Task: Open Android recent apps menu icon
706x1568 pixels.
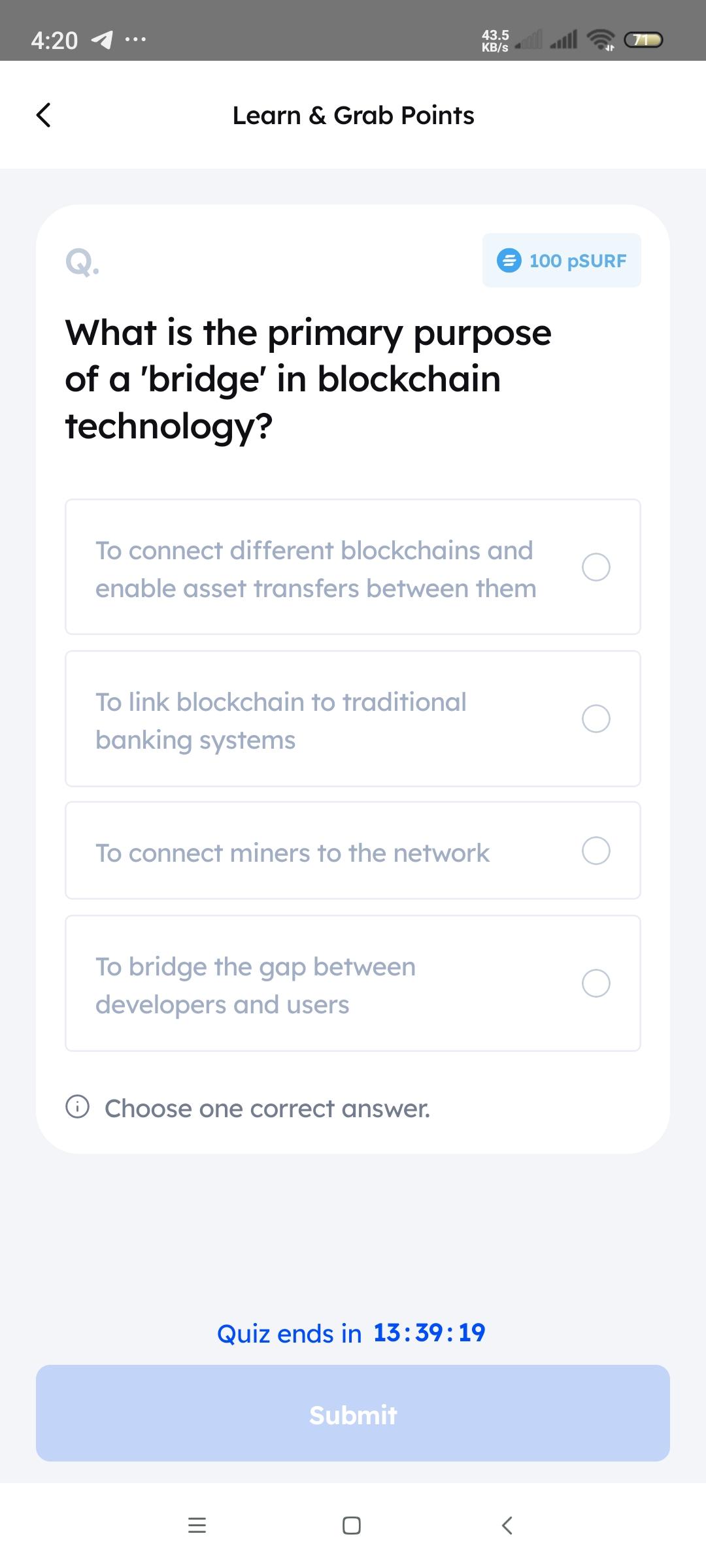Action: coord(197,1526)
